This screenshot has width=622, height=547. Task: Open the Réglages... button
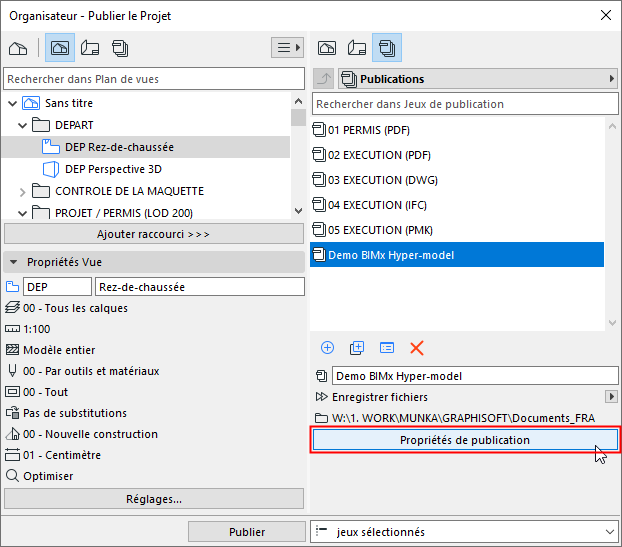point(154,499)
